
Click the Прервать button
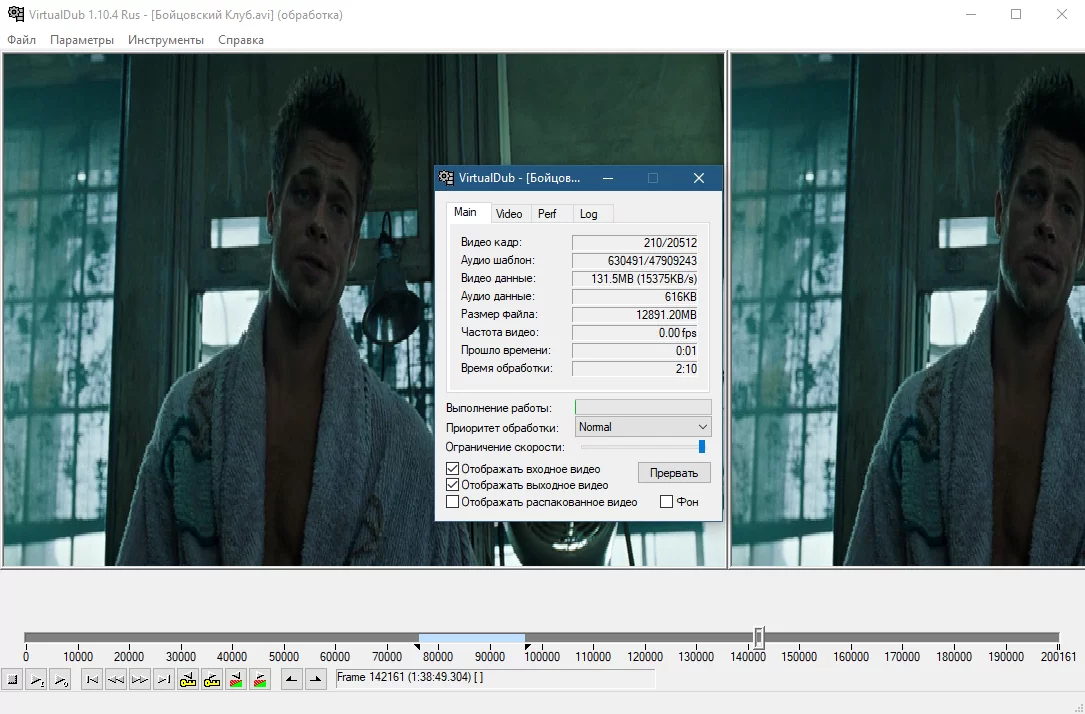tap(674, 473)
